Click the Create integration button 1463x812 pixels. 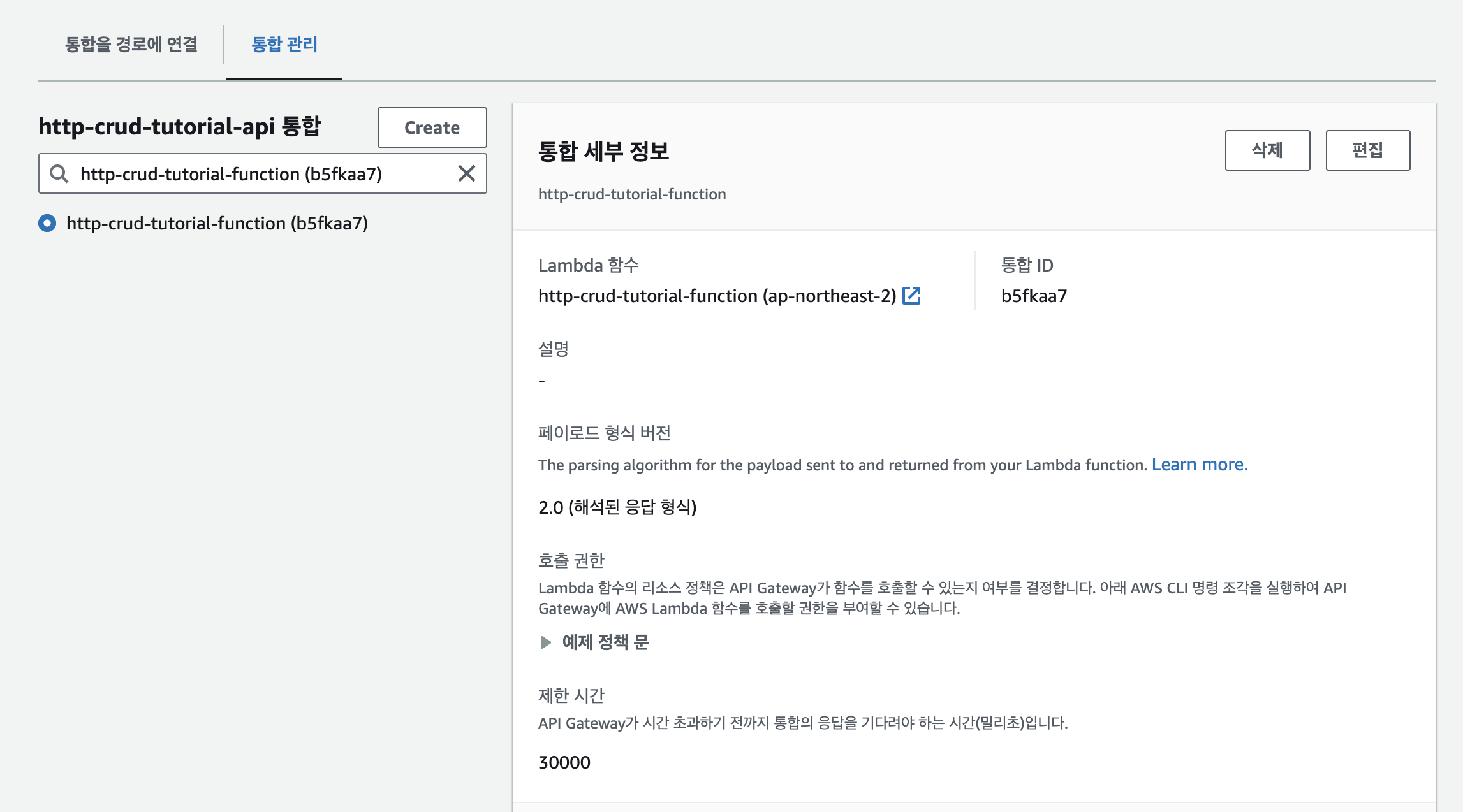pos(432,127)
